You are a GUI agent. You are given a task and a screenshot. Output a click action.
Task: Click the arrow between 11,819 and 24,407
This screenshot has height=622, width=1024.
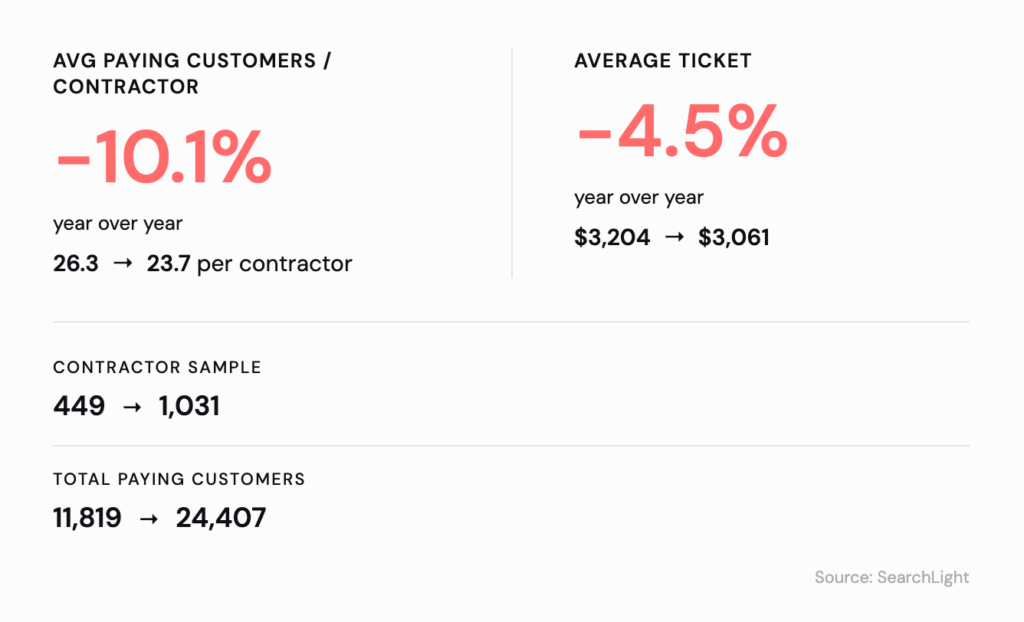(x=149, y=518)
